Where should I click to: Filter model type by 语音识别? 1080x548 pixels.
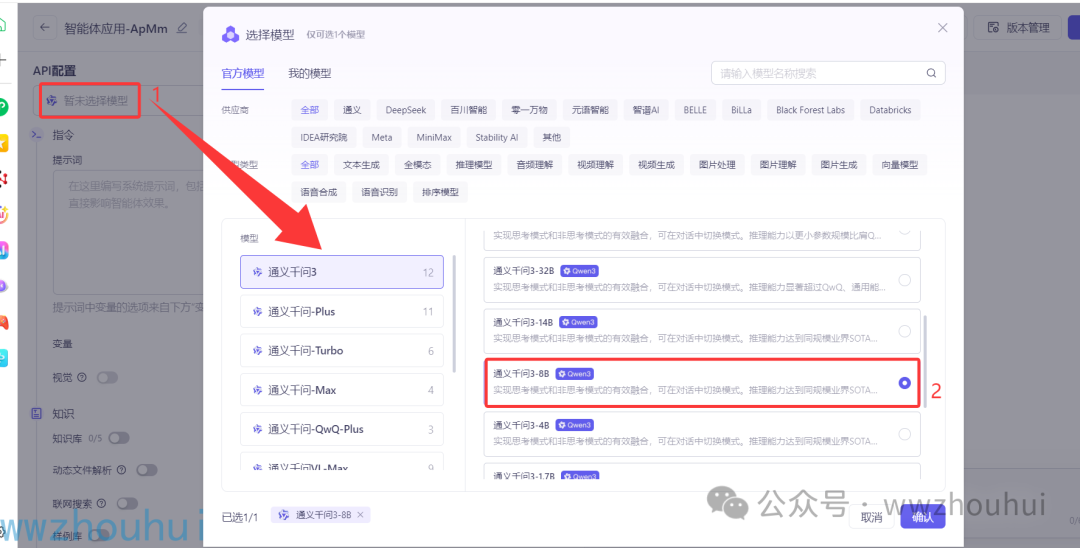tap(380, 192)
